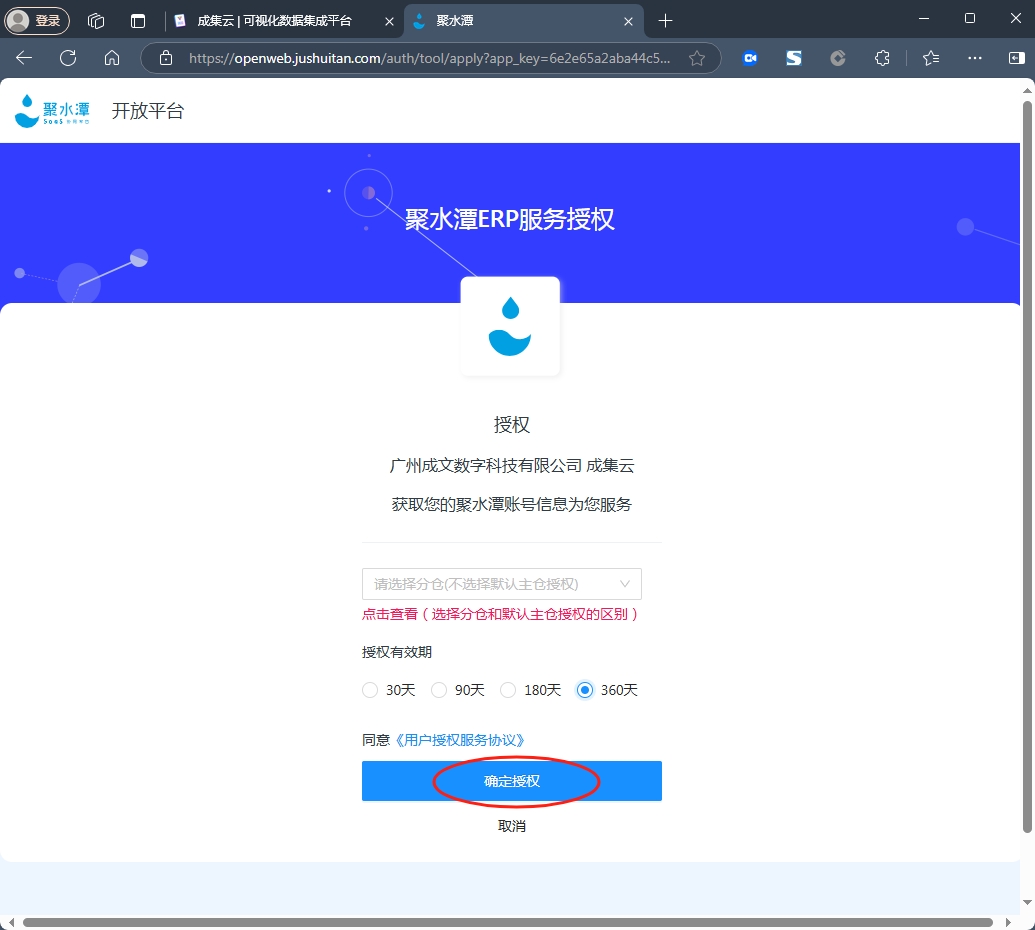Click the 聚水潭 logo in header
The height and width of the screenshot is (930, 1035).
[52, 110]
